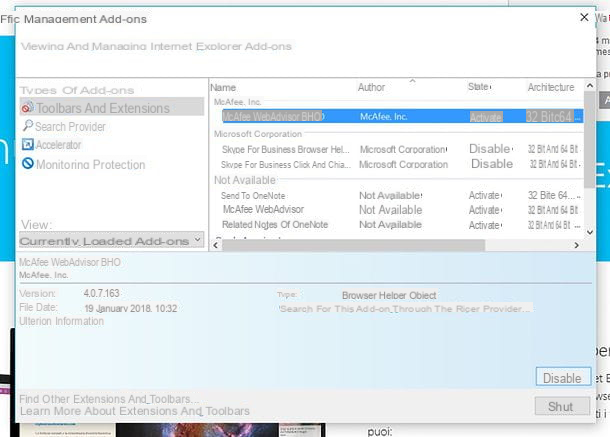Click the Monitoring Protection icon
The image size is (610, 437).
point(28,163)
